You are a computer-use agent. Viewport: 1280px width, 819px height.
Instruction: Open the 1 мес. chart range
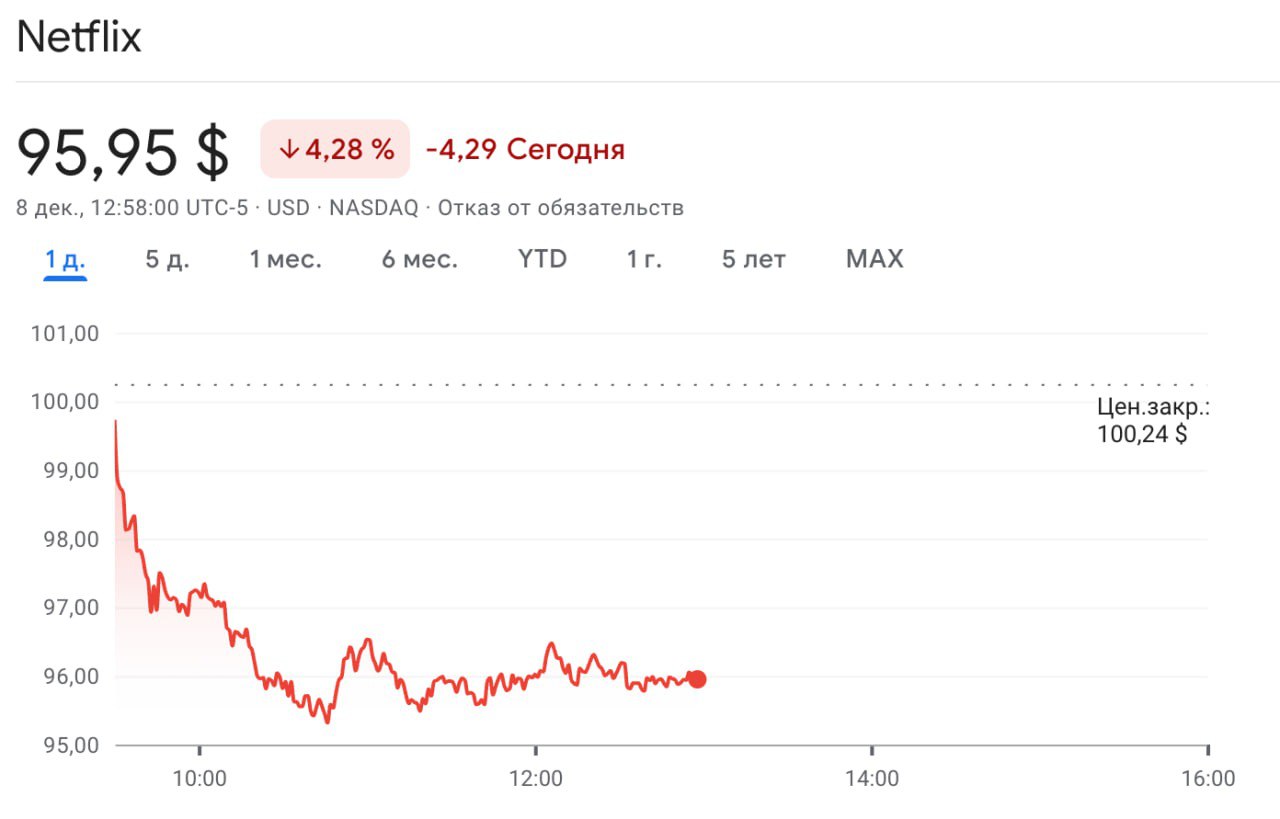[x=285, y=260]
